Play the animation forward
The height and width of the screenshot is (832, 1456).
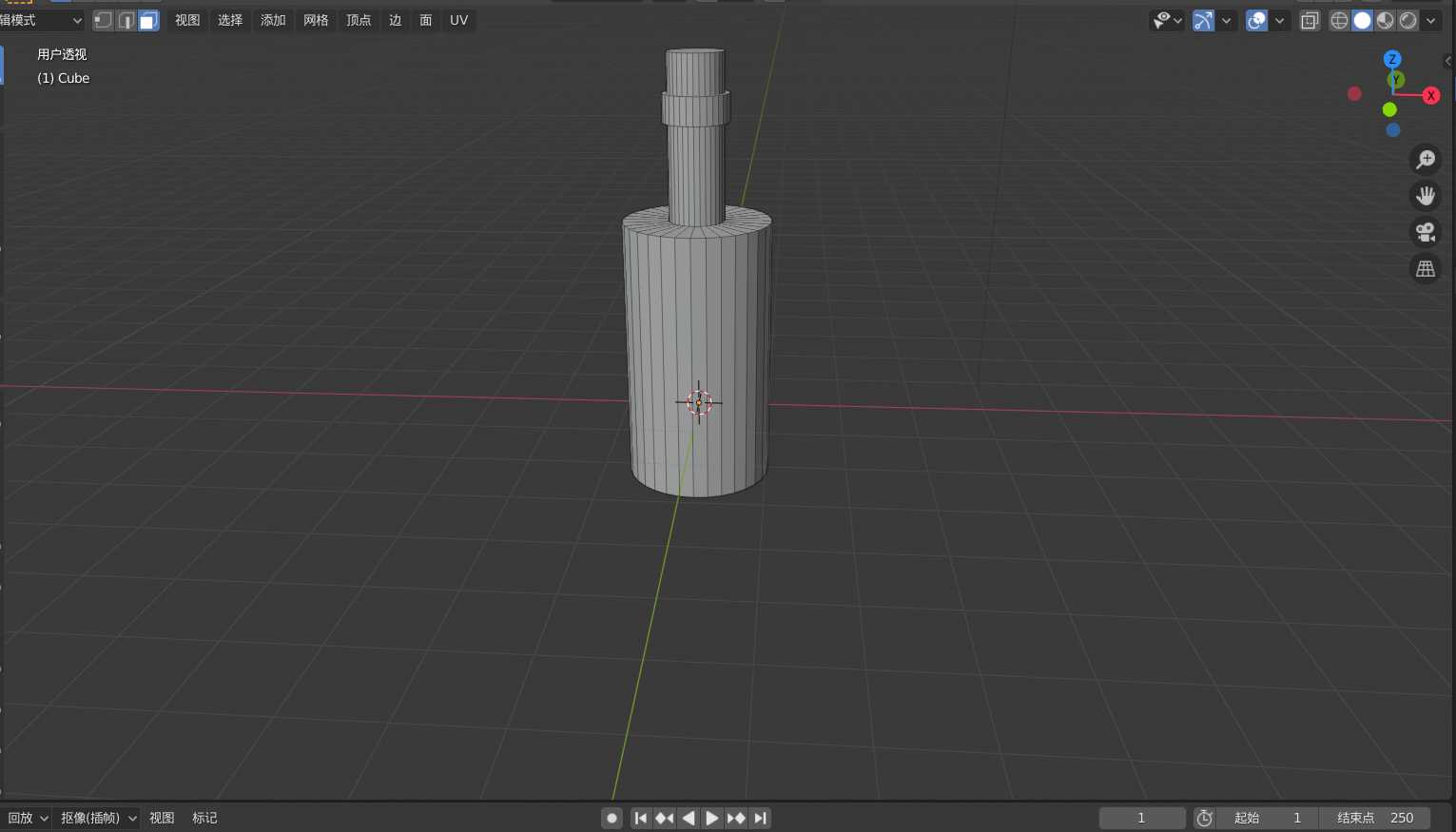pyautogui.click(x=712, y=818)
